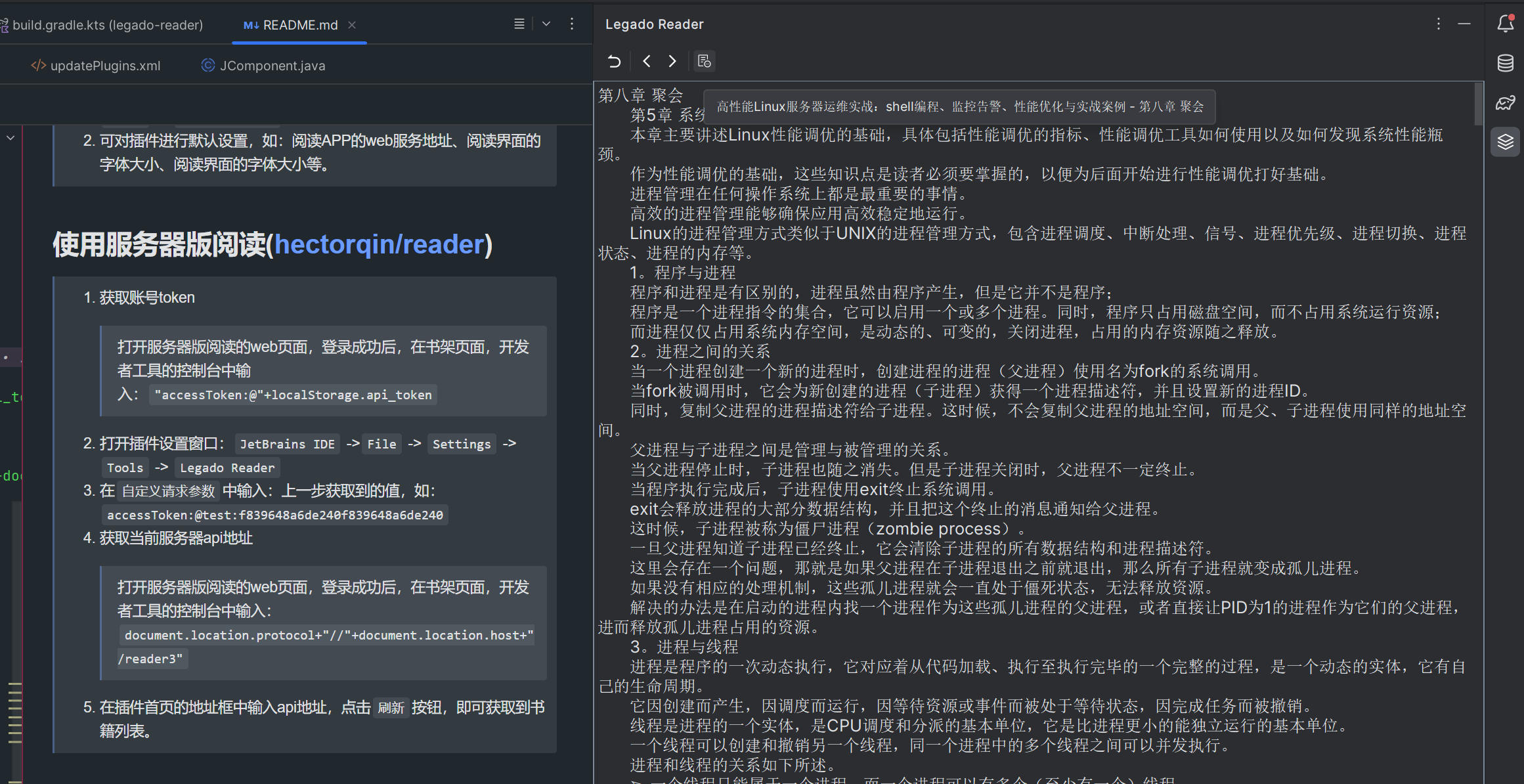Open Legado Reader panel options menu
This screenshot has height=784, width=1524.
1439,24
